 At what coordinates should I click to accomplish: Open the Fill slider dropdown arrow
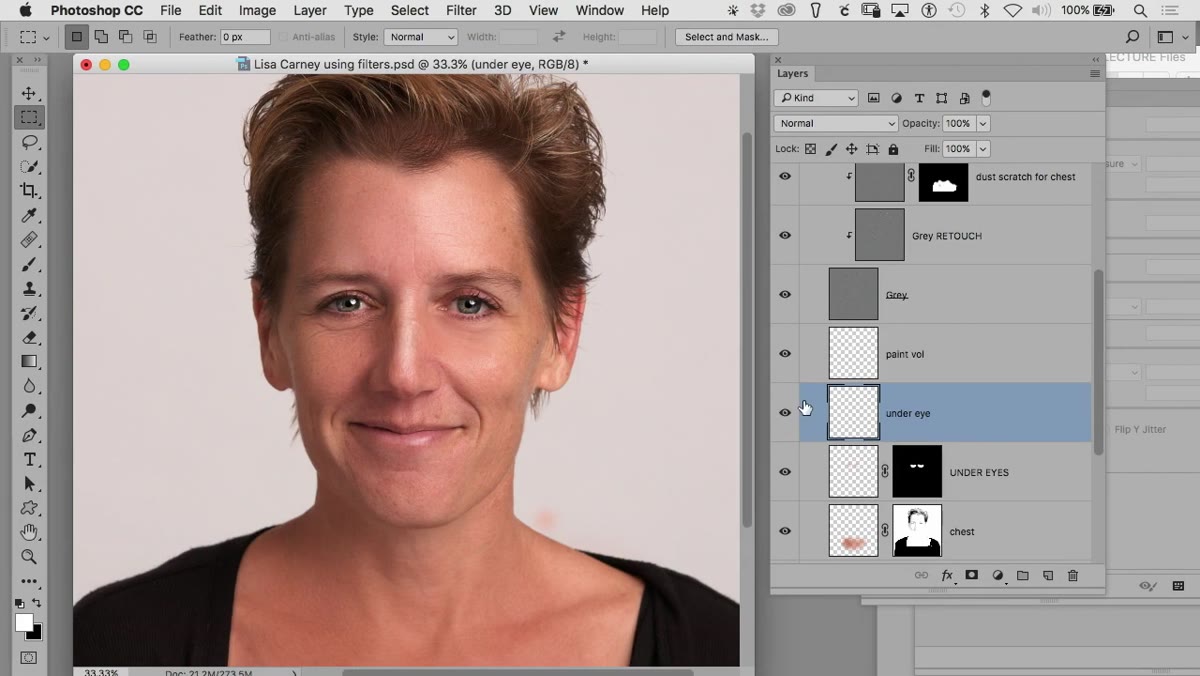(983, 149)
